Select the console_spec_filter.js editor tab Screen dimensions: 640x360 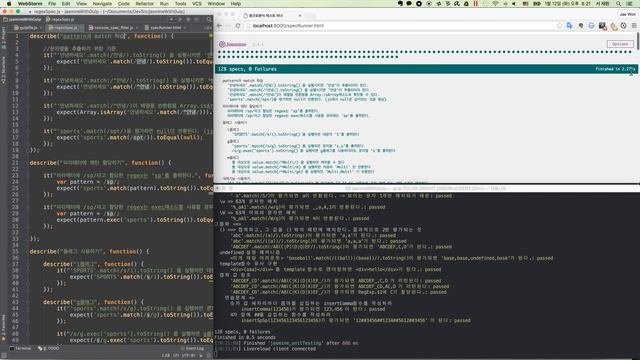[x=113, y=28]
